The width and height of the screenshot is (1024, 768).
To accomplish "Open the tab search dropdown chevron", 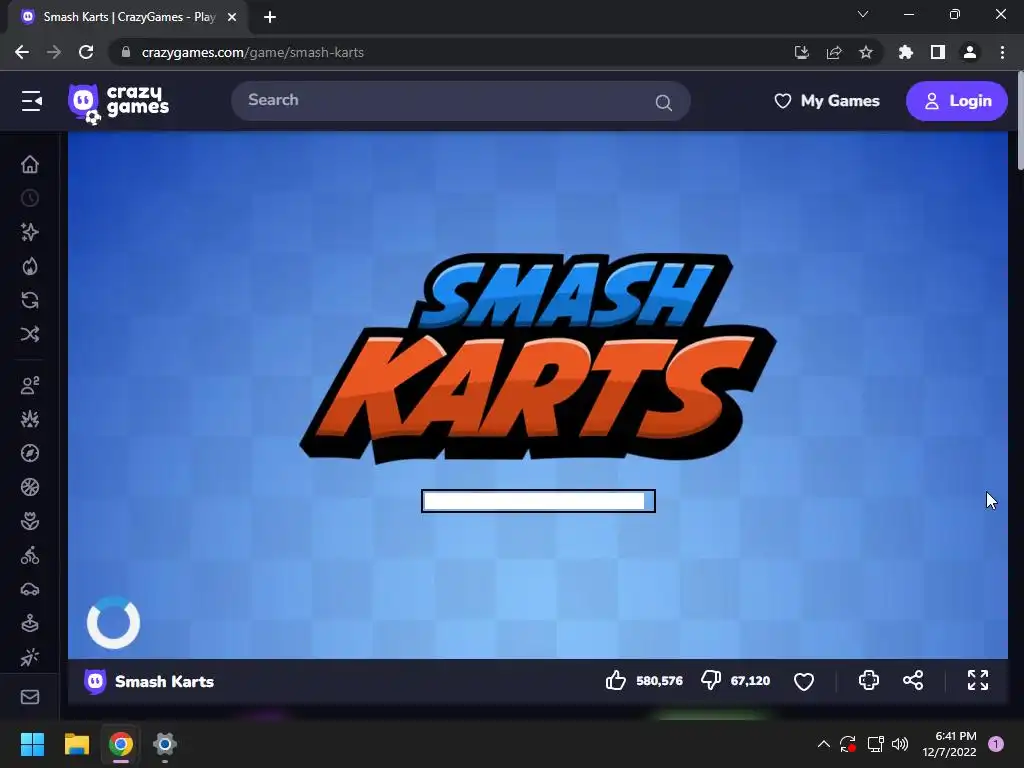I will click(863, 14).
